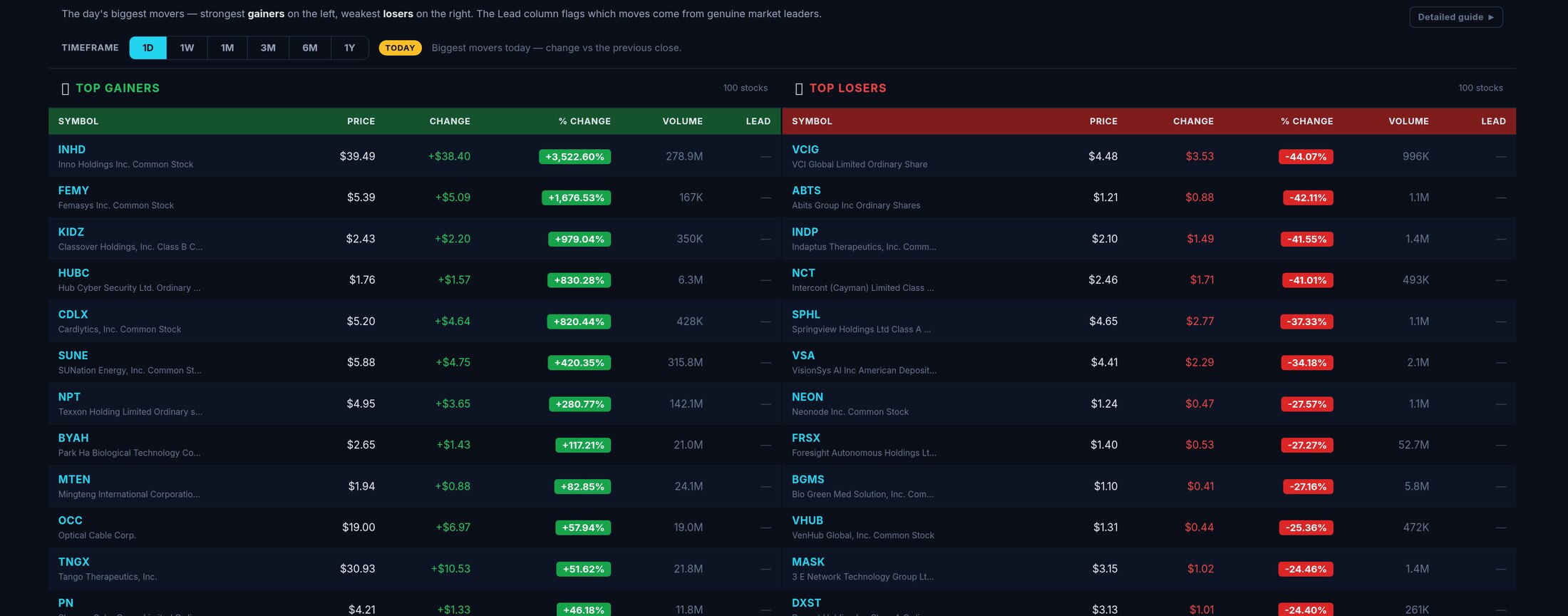1568x616 pixels.
Task: Open INHD stock symbol link
Action: 72,149
